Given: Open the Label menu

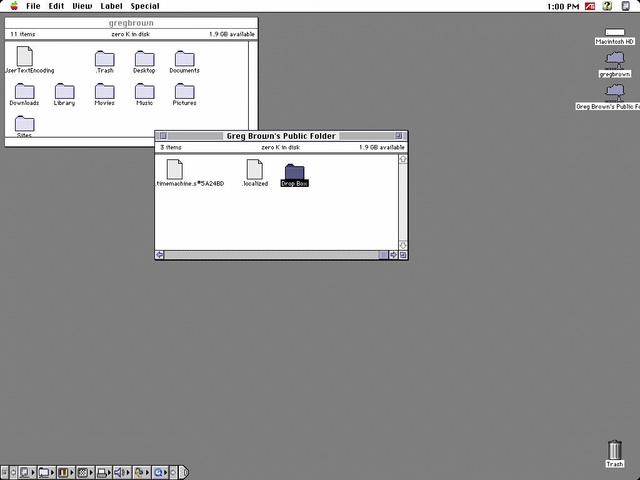Looking at the screenshot, I should click(111, 6).
